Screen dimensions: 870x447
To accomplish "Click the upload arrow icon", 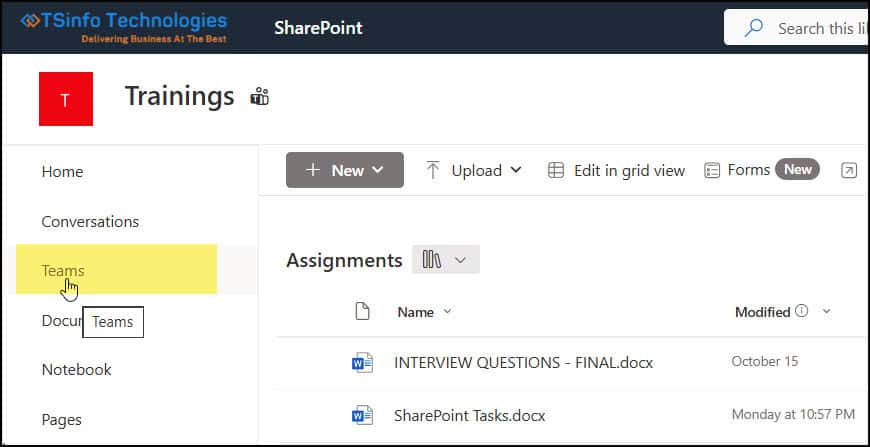I will (x=433, y=170).
